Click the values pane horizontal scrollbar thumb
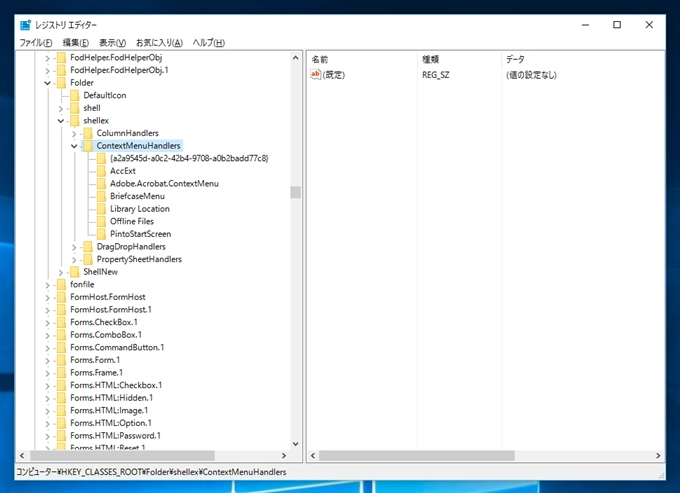 [417, 456]
